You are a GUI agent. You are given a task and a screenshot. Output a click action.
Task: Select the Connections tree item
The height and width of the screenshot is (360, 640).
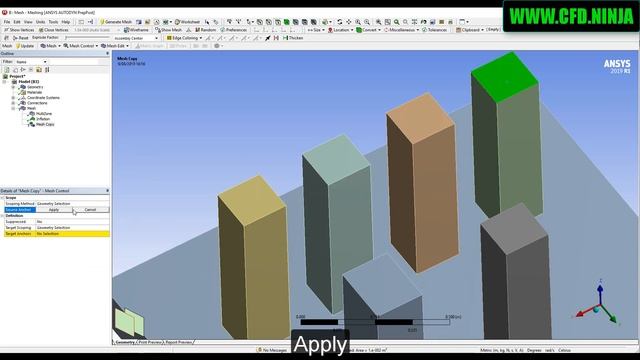point(37,103)
